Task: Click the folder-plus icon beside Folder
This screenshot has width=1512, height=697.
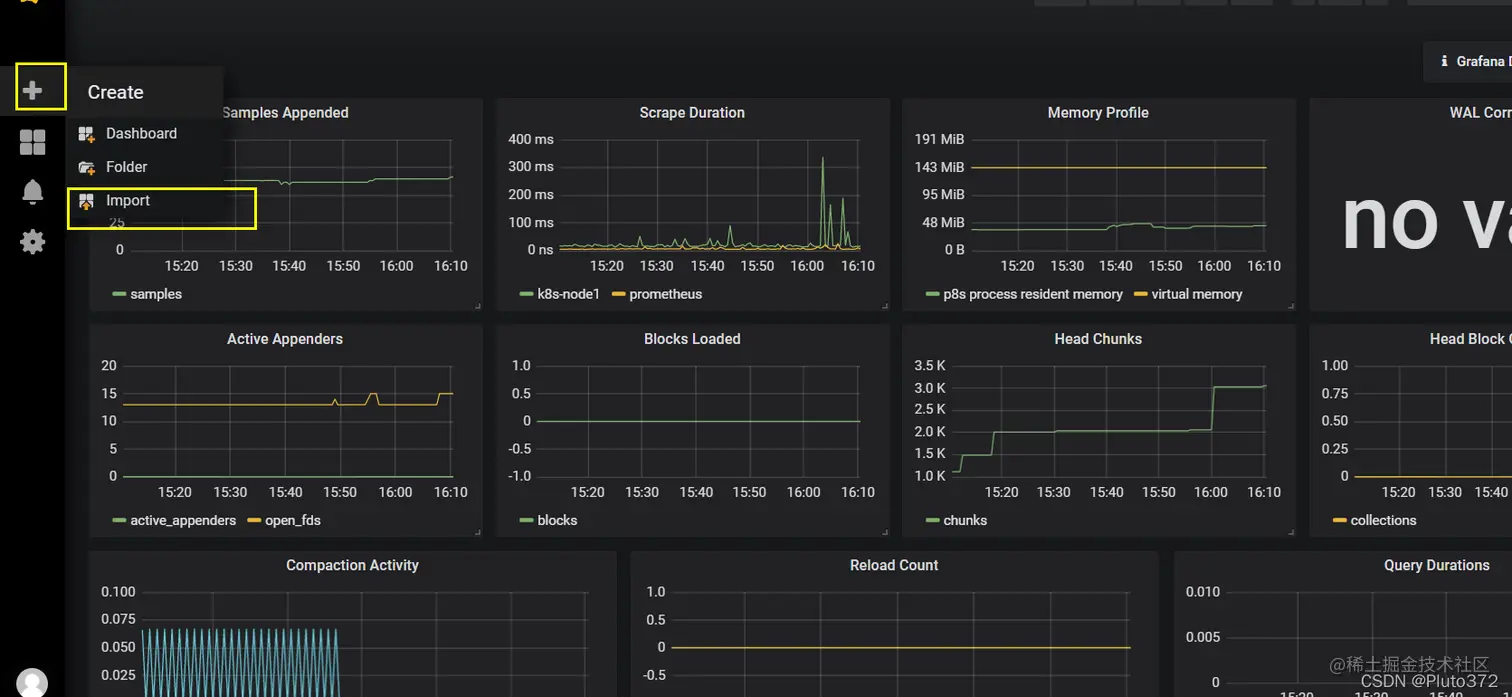Action: 87,167
